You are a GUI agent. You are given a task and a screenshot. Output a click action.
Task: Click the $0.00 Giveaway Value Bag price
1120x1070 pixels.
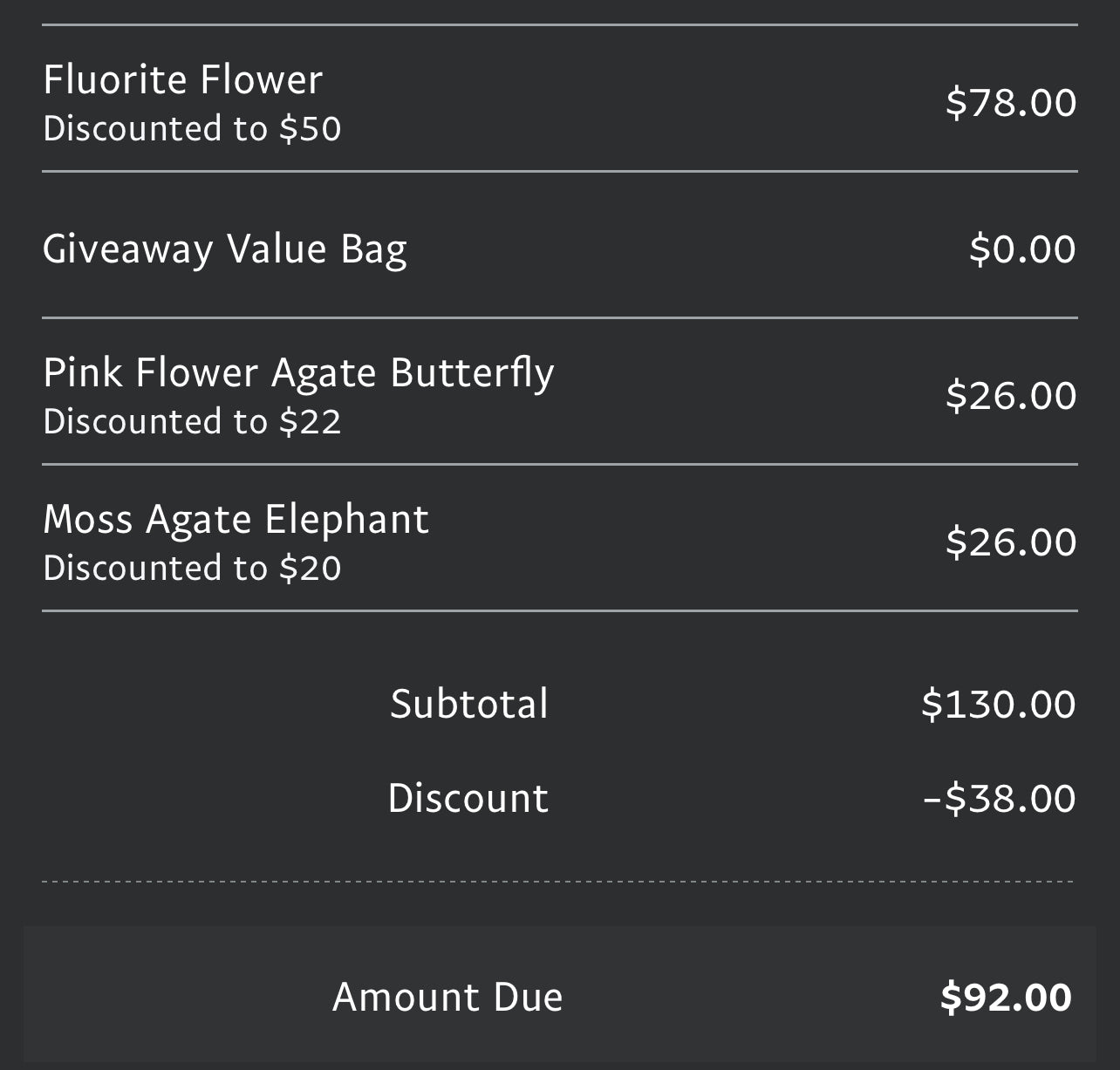[x=1021, y=249]
